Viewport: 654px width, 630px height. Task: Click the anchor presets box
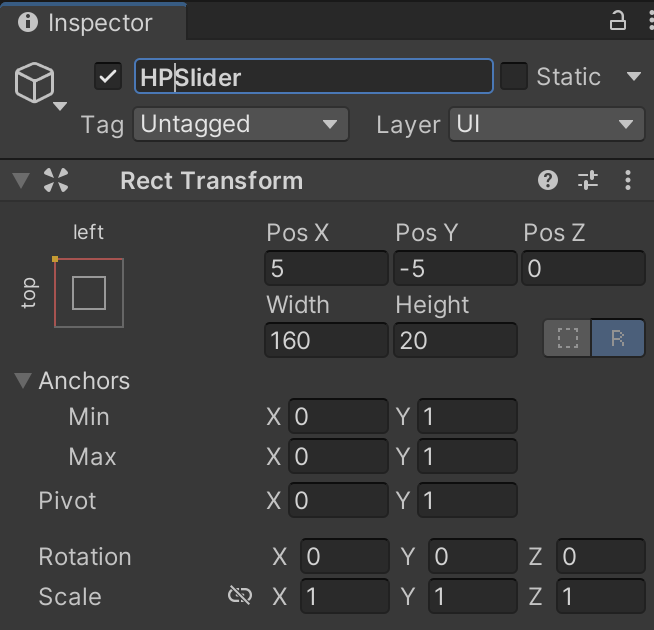[89, 293]
